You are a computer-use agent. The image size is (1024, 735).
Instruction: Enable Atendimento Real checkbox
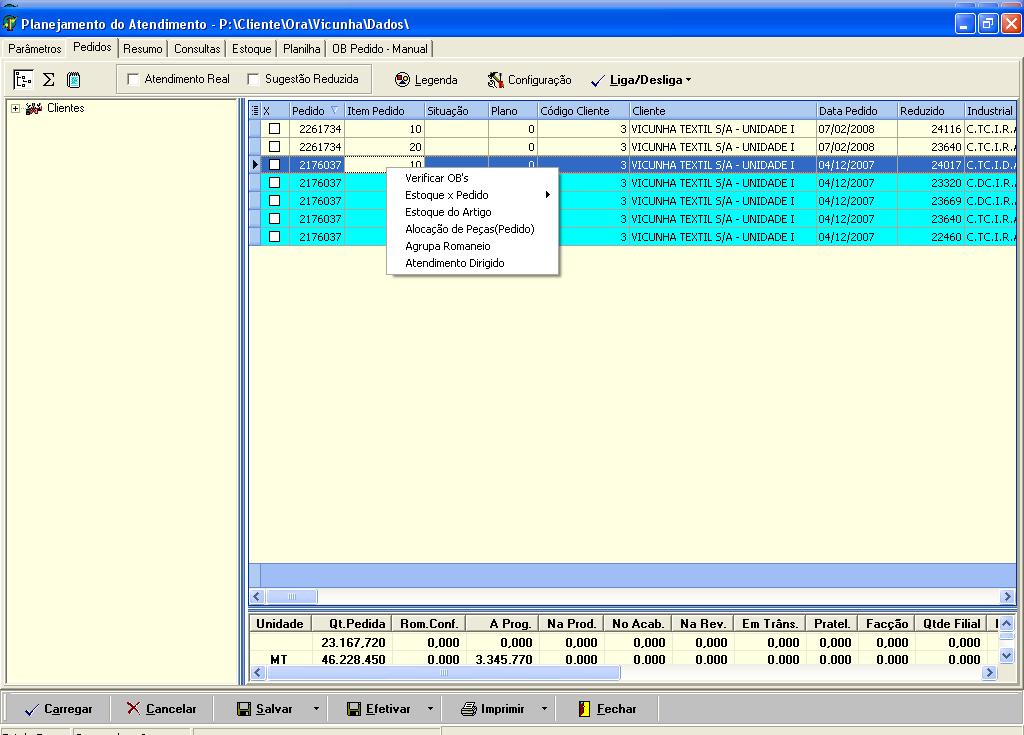pyautogui.click(x=133, y=79)
